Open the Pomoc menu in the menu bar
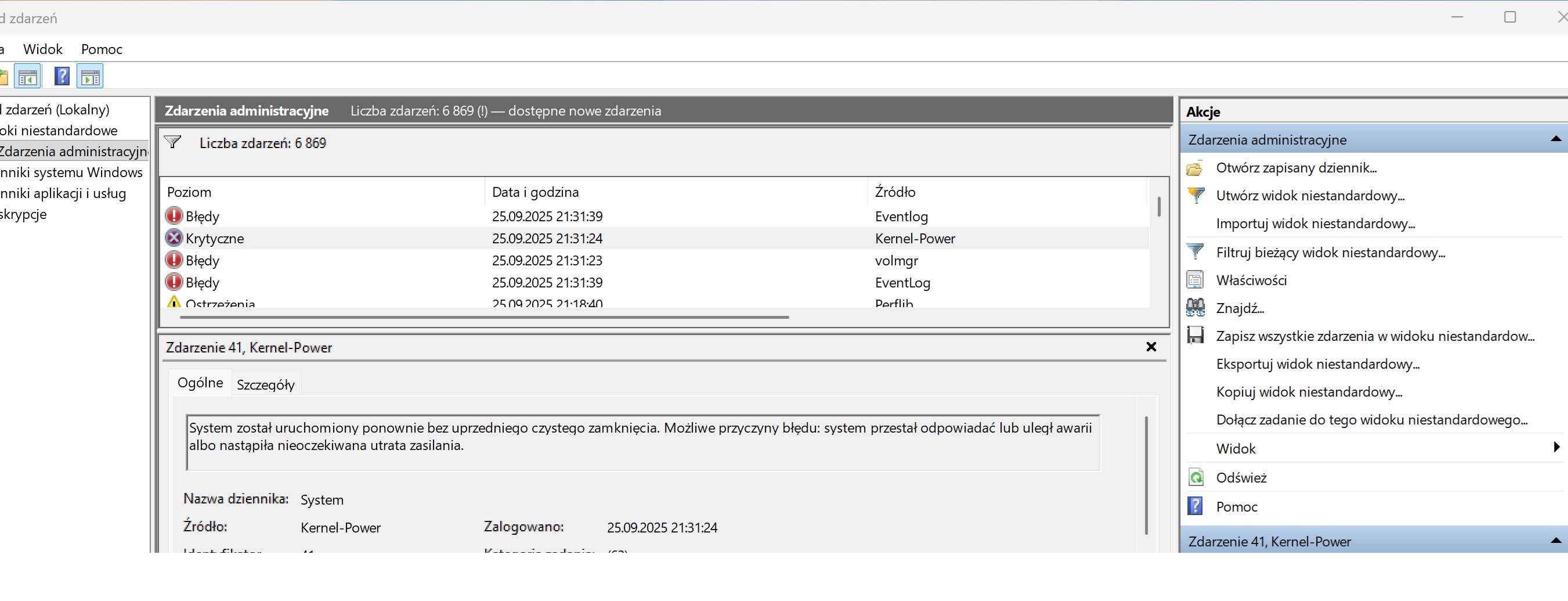Screen dimensions: 1568x601 (x=102, y=49)
